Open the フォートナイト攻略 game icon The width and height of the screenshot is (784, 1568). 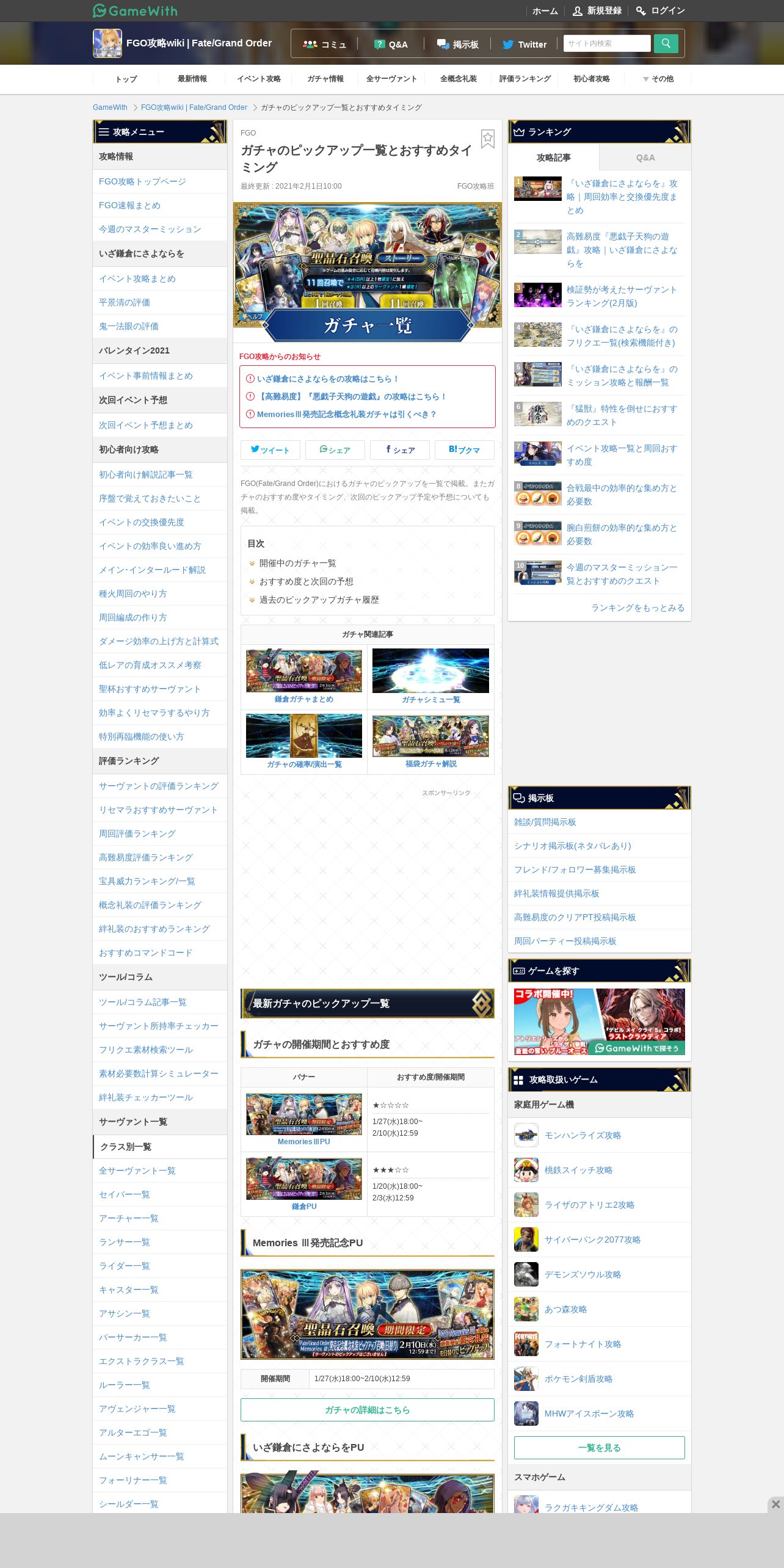[526, 1345]
